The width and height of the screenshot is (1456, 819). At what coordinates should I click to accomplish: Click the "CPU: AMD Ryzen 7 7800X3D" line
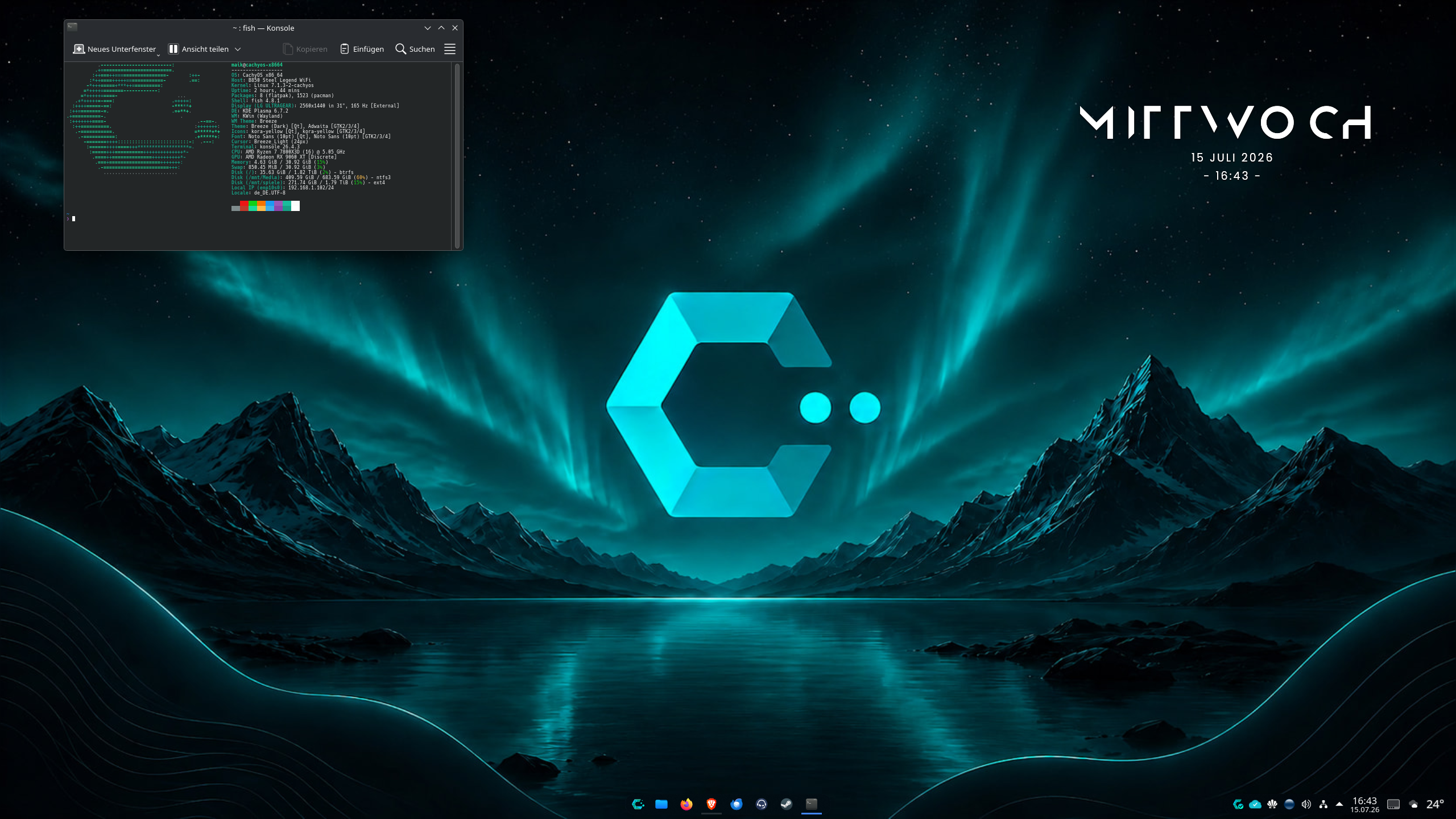(288, 152)
